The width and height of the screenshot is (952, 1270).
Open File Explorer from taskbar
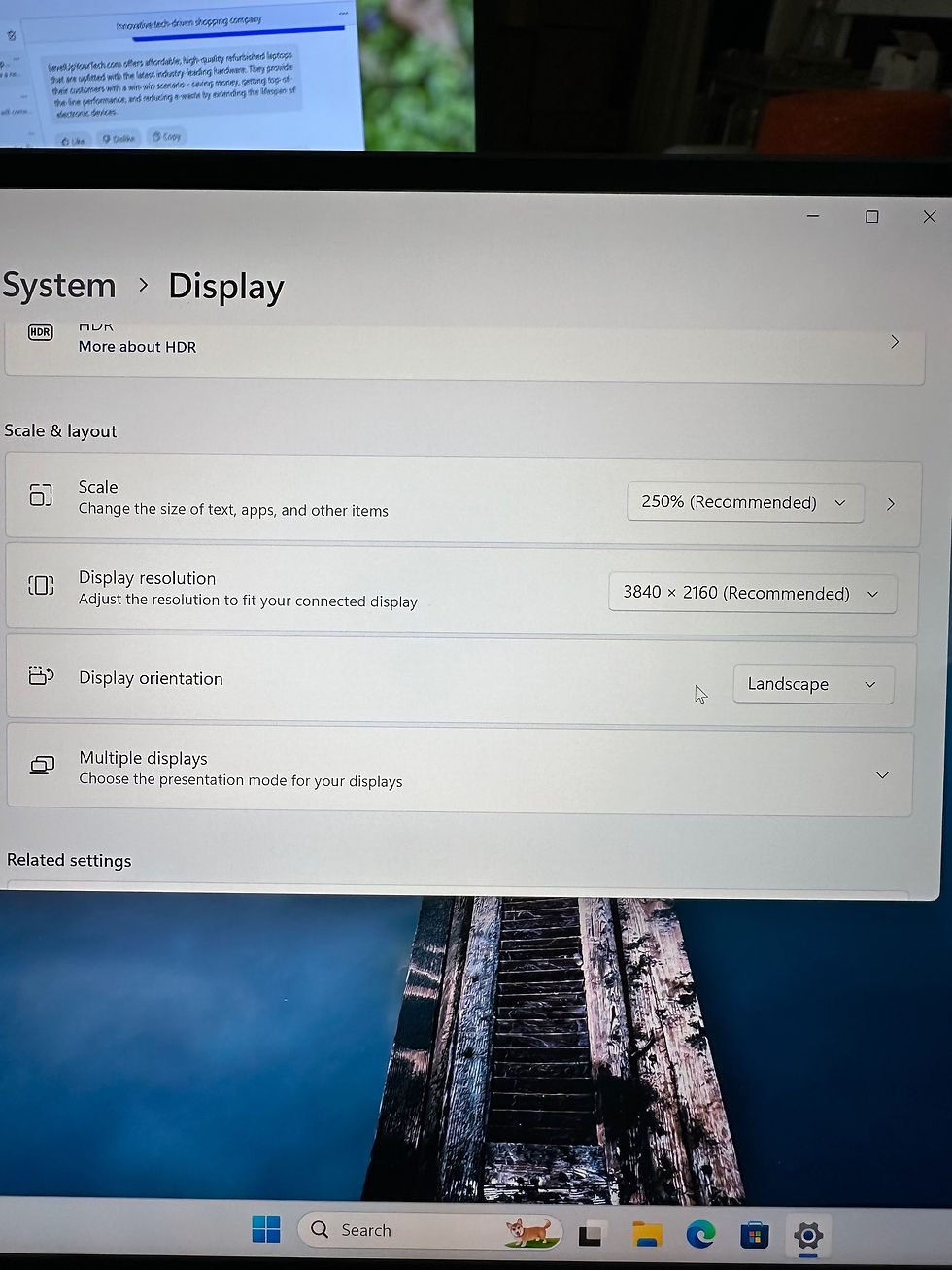pos(647,1235)
